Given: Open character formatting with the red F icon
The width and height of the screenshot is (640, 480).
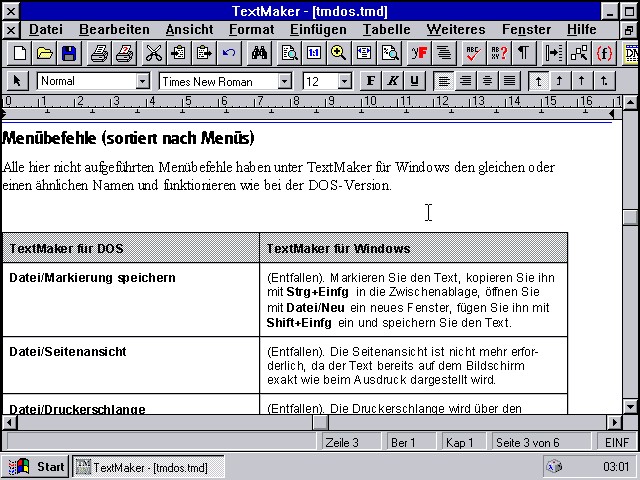Looking at the screenshot, I should (419, 53).
